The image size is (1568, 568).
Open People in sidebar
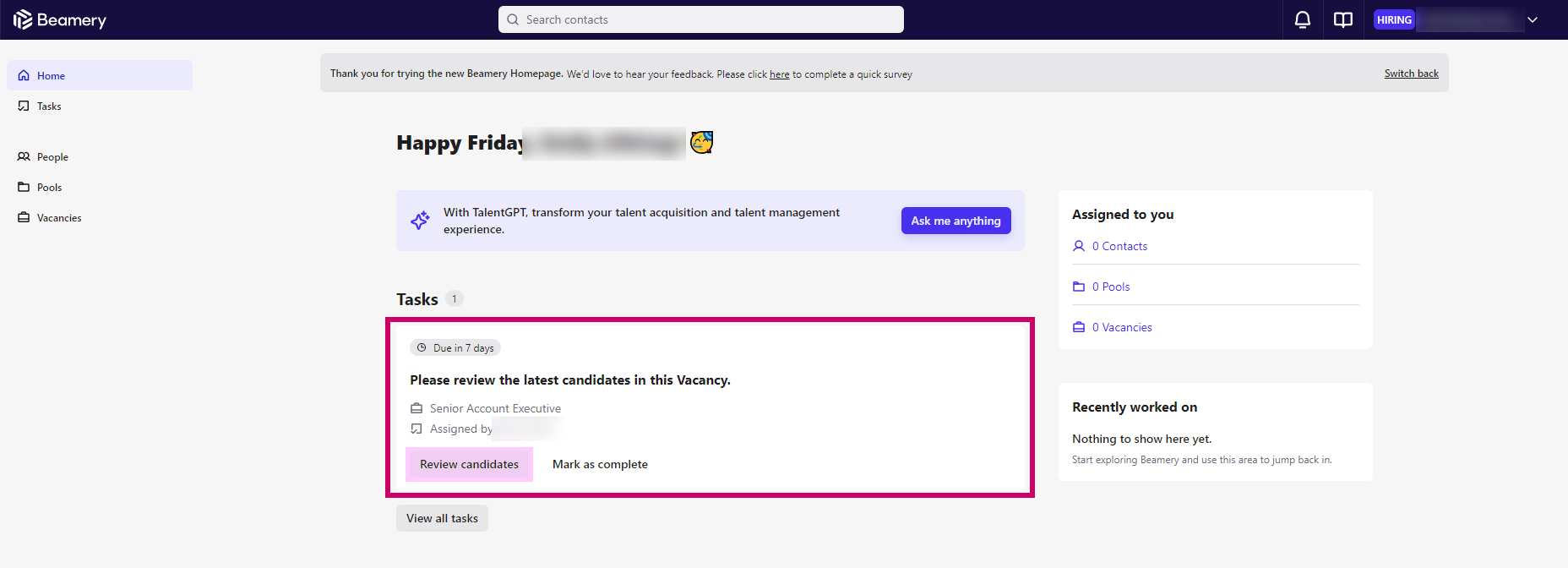pyautogui.click(x=100, y=156)
